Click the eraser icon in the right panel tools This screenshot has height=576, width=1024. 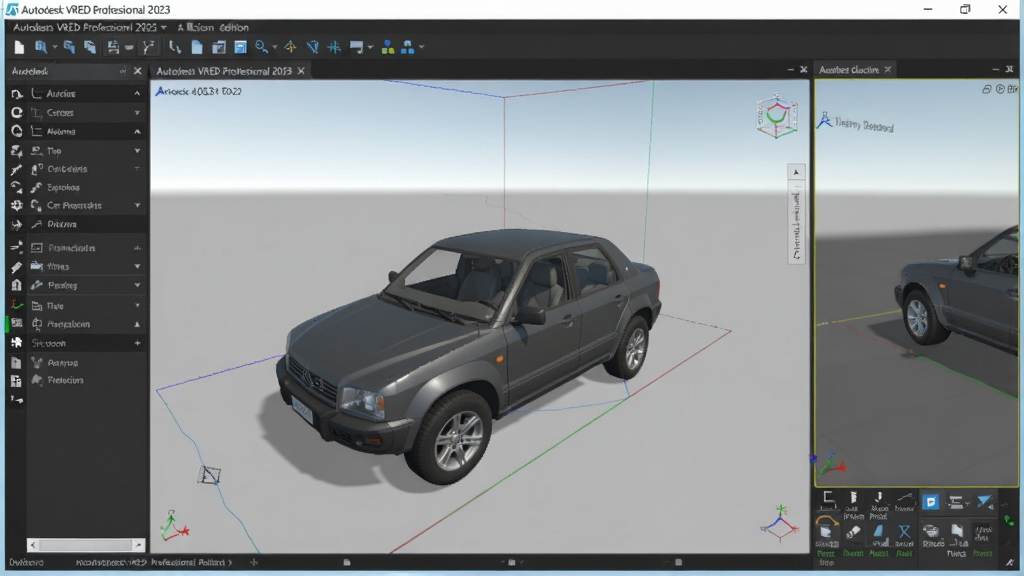point(853,533)
